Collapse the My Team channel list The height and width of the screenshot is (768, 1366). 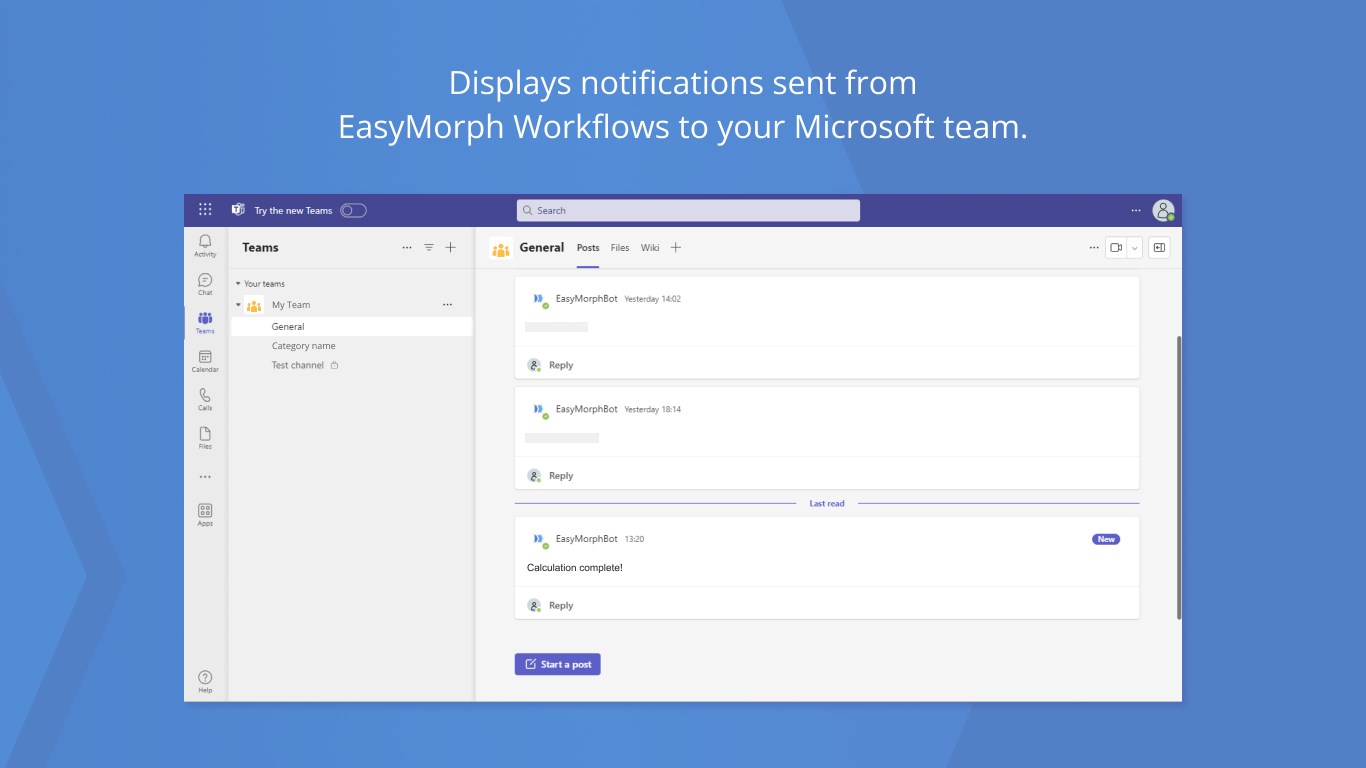[x=238, y=305]
